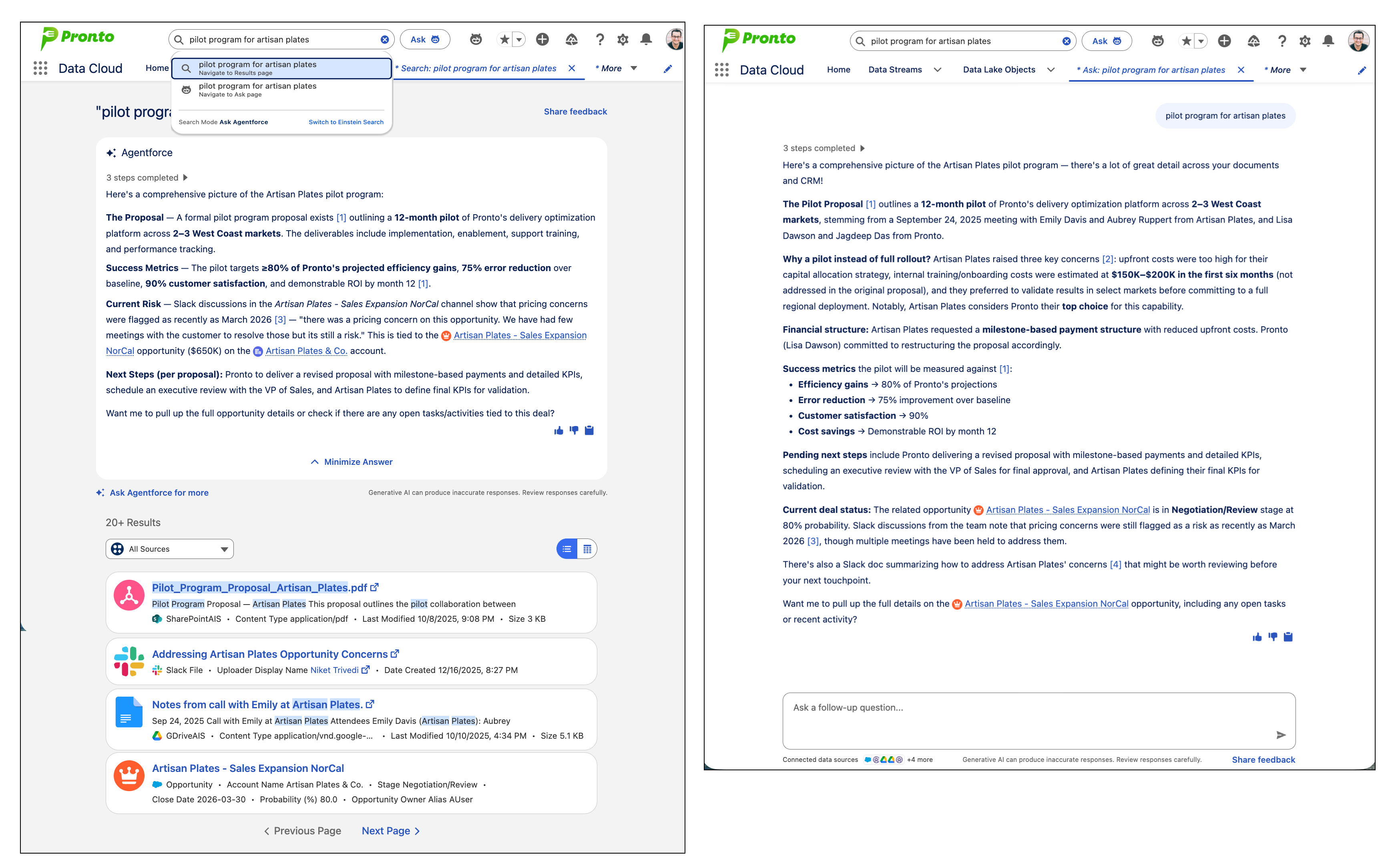Select the Data Streams tab
This screenshot has height=868, width=1390.
[895, 70]
